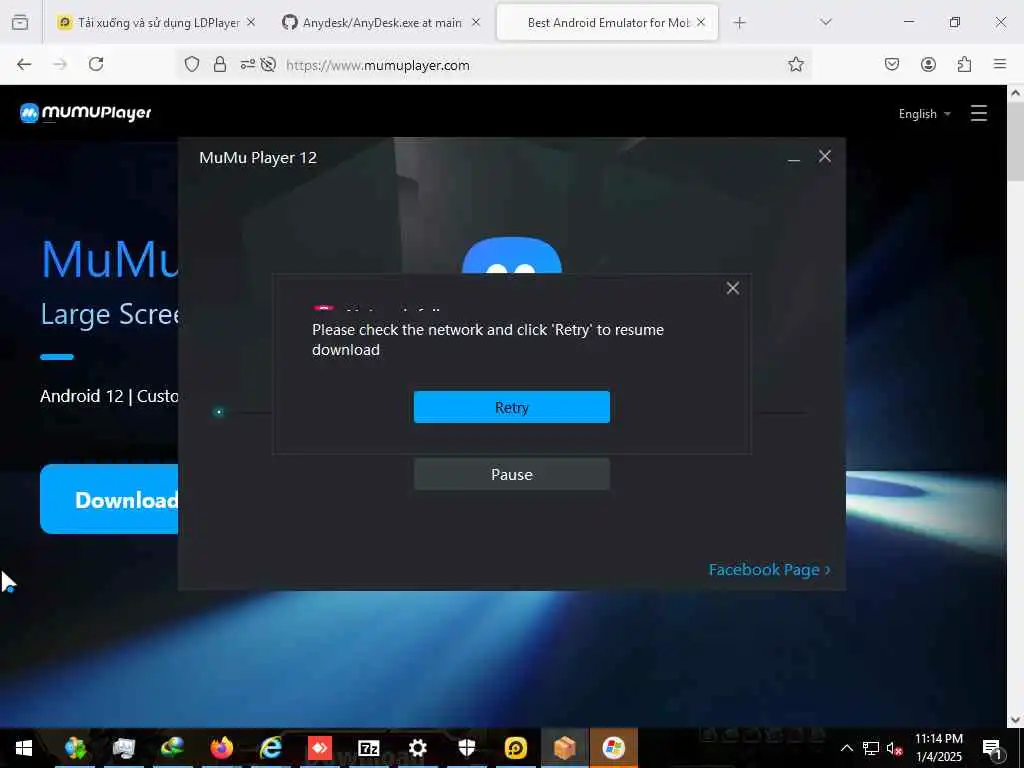Viewport: 1024px width, 768px height.
Task: Click the tracking protection shield icon
Action: (191, 64)
